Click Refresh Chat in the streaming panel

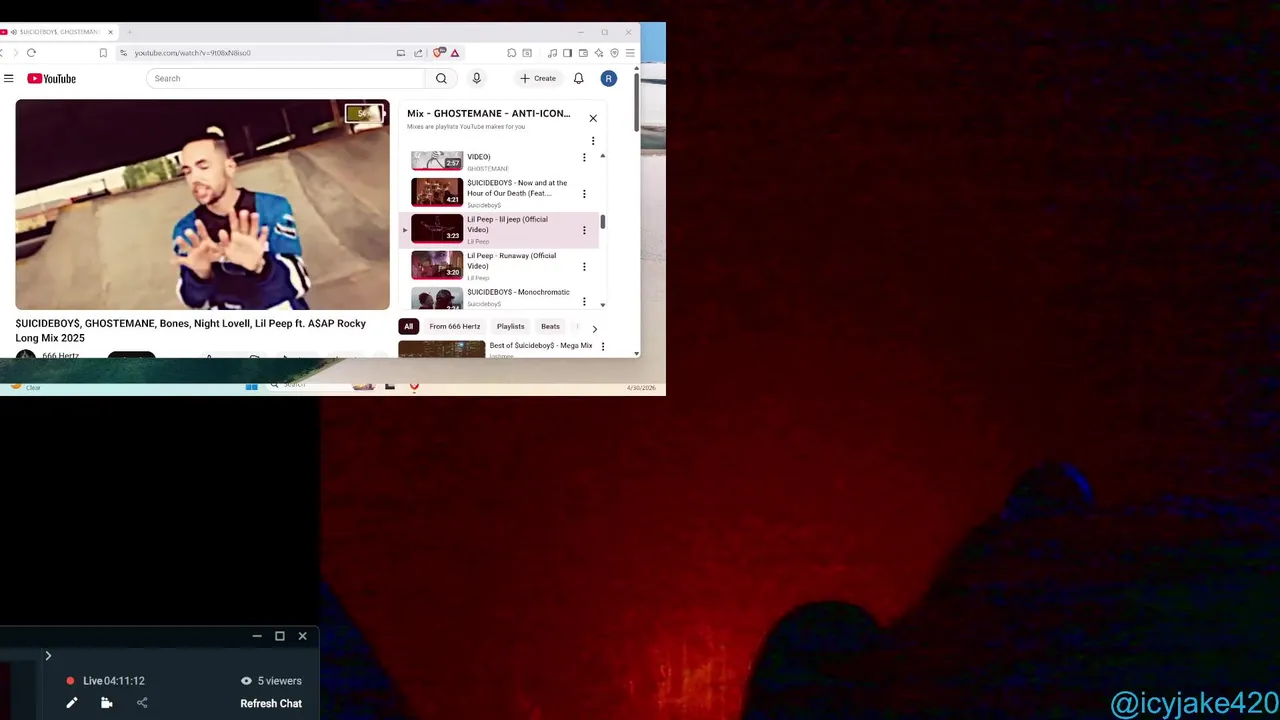pyautogui.click(x=271, y=703)
